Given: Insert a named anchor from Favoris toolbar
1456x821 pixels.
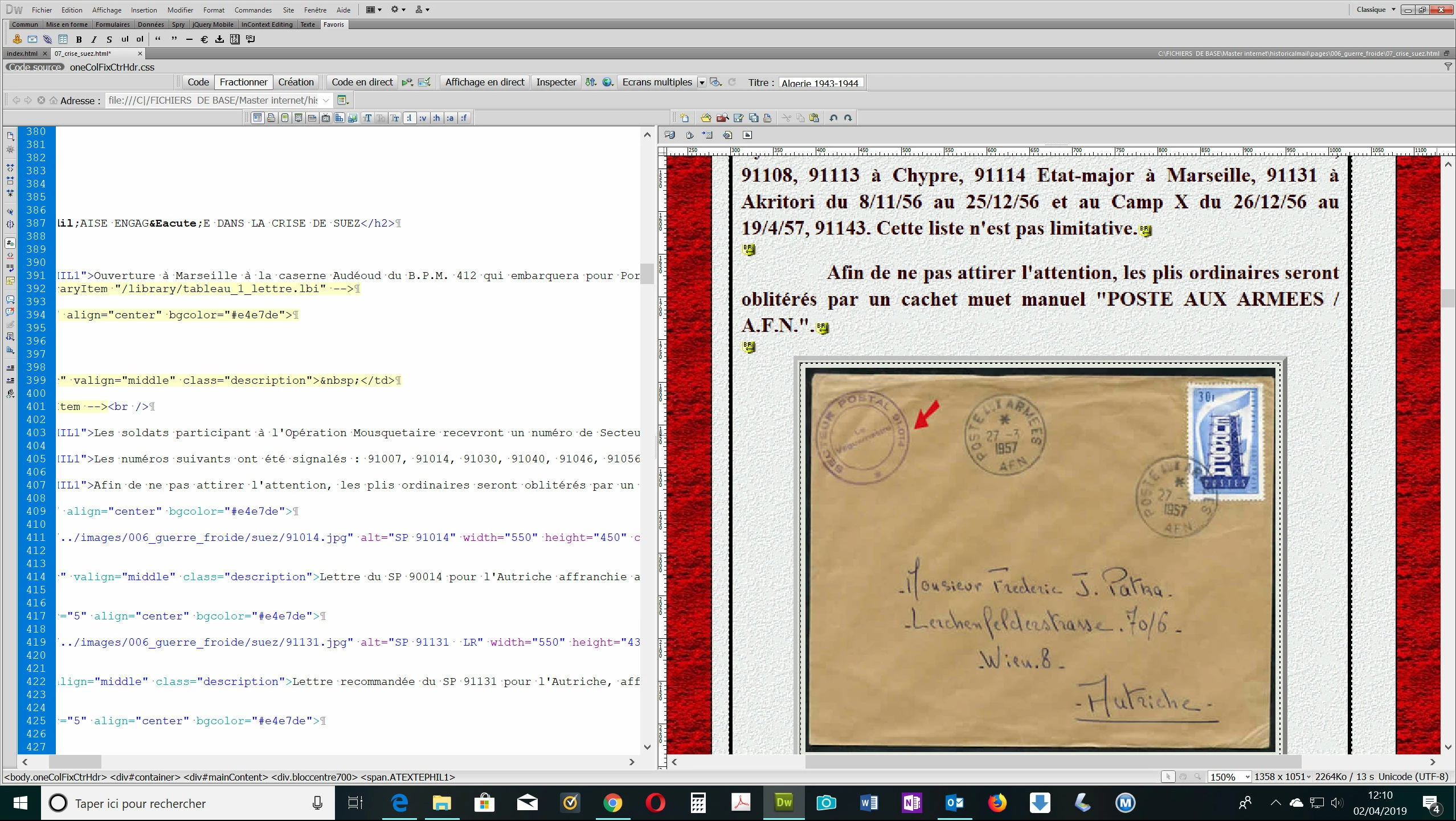Looking at the screenshot, I should [17, 39].
